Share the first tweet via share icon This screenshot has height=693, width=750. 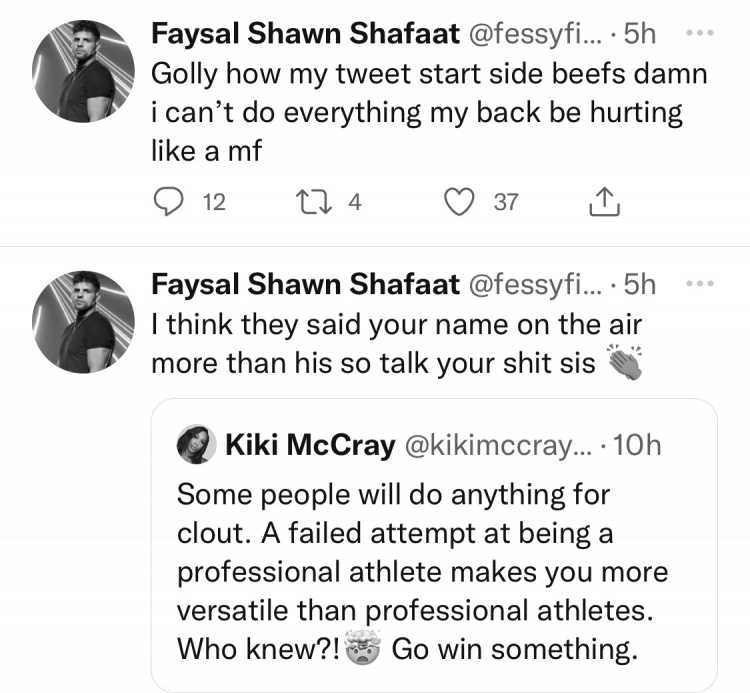tap(605, 201)
